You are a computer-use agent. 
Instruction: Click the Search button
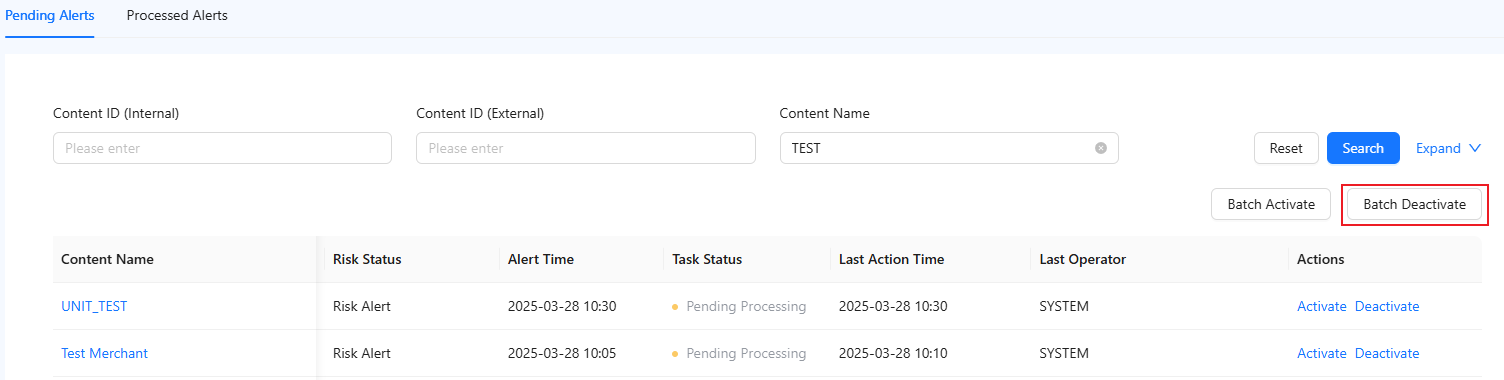click(1363, 148)
